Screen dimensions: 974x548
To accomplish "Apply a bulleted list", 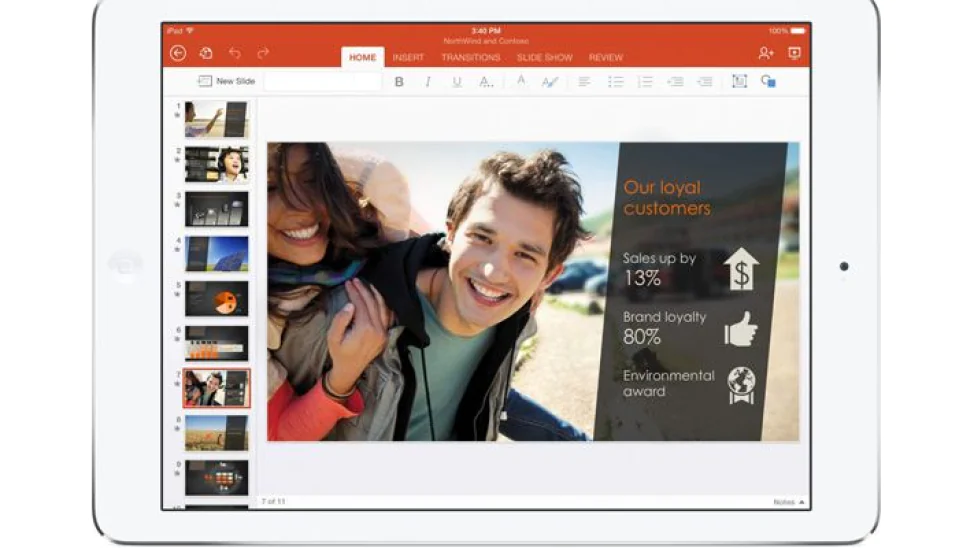I will tap(615, 81).
